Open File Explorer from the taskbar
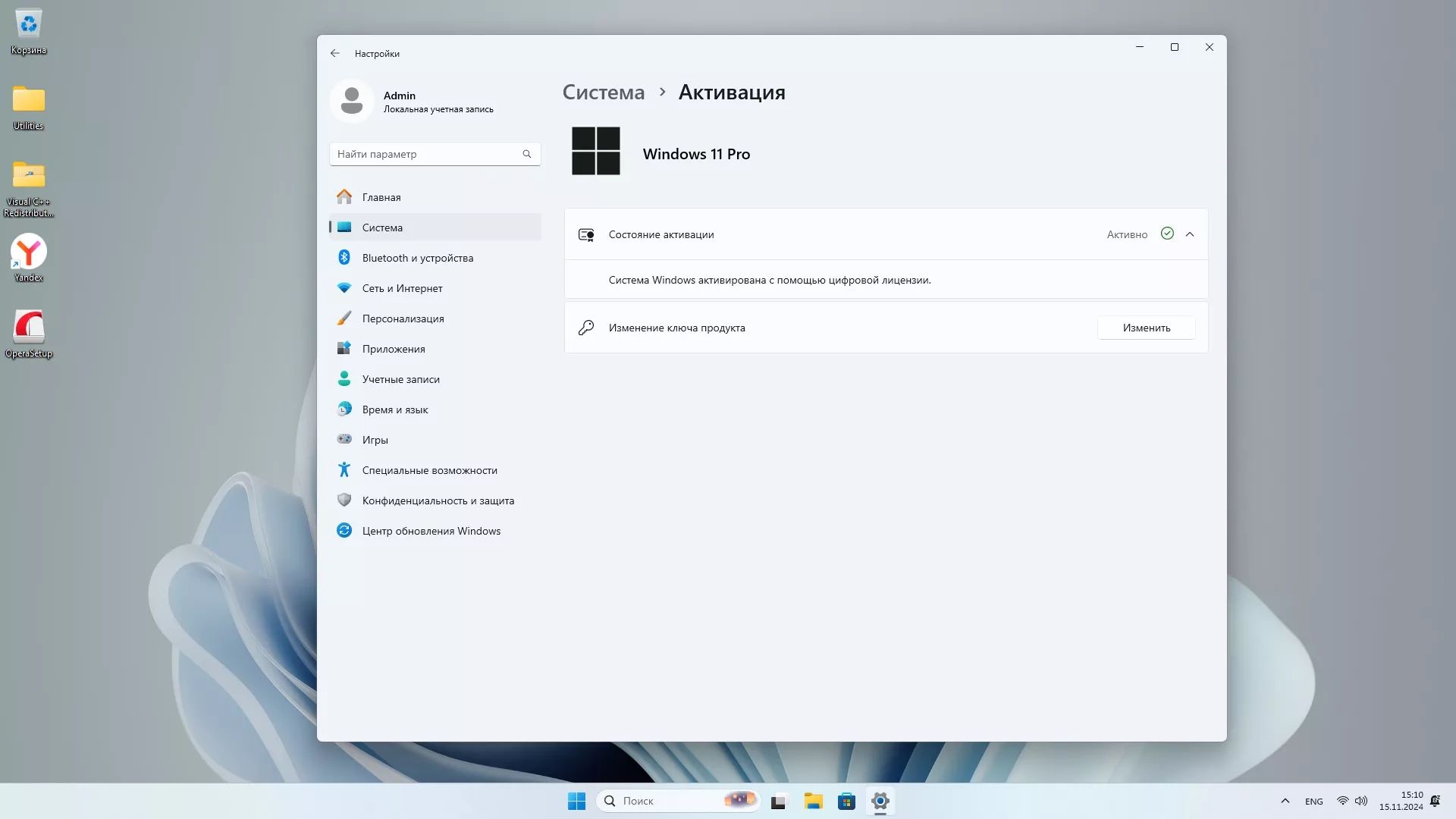The height and width of the screenshot is (819, 1456). point(813,801)
